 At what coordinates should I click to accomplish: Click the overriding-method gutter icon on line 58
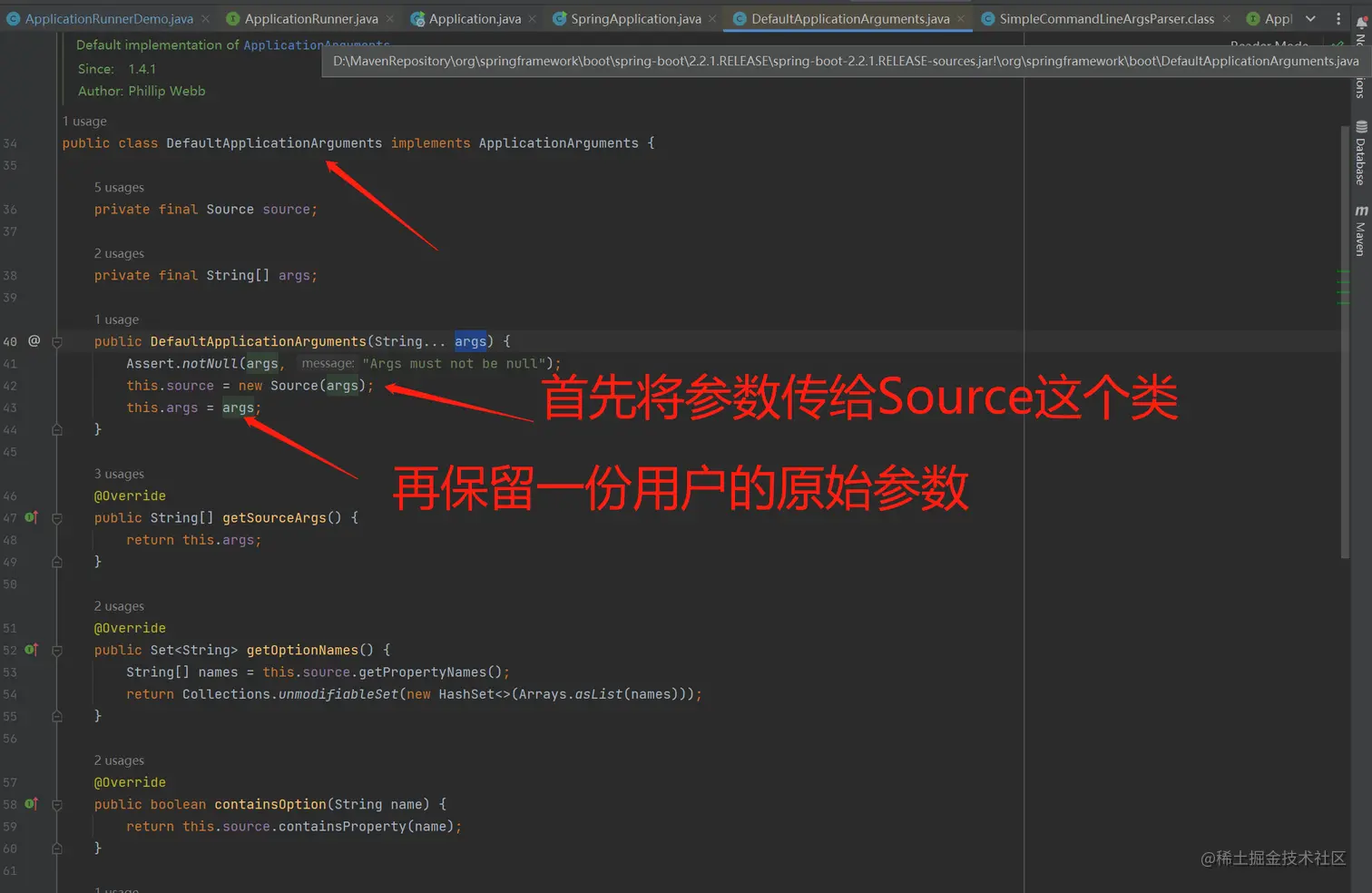point(31,804)
